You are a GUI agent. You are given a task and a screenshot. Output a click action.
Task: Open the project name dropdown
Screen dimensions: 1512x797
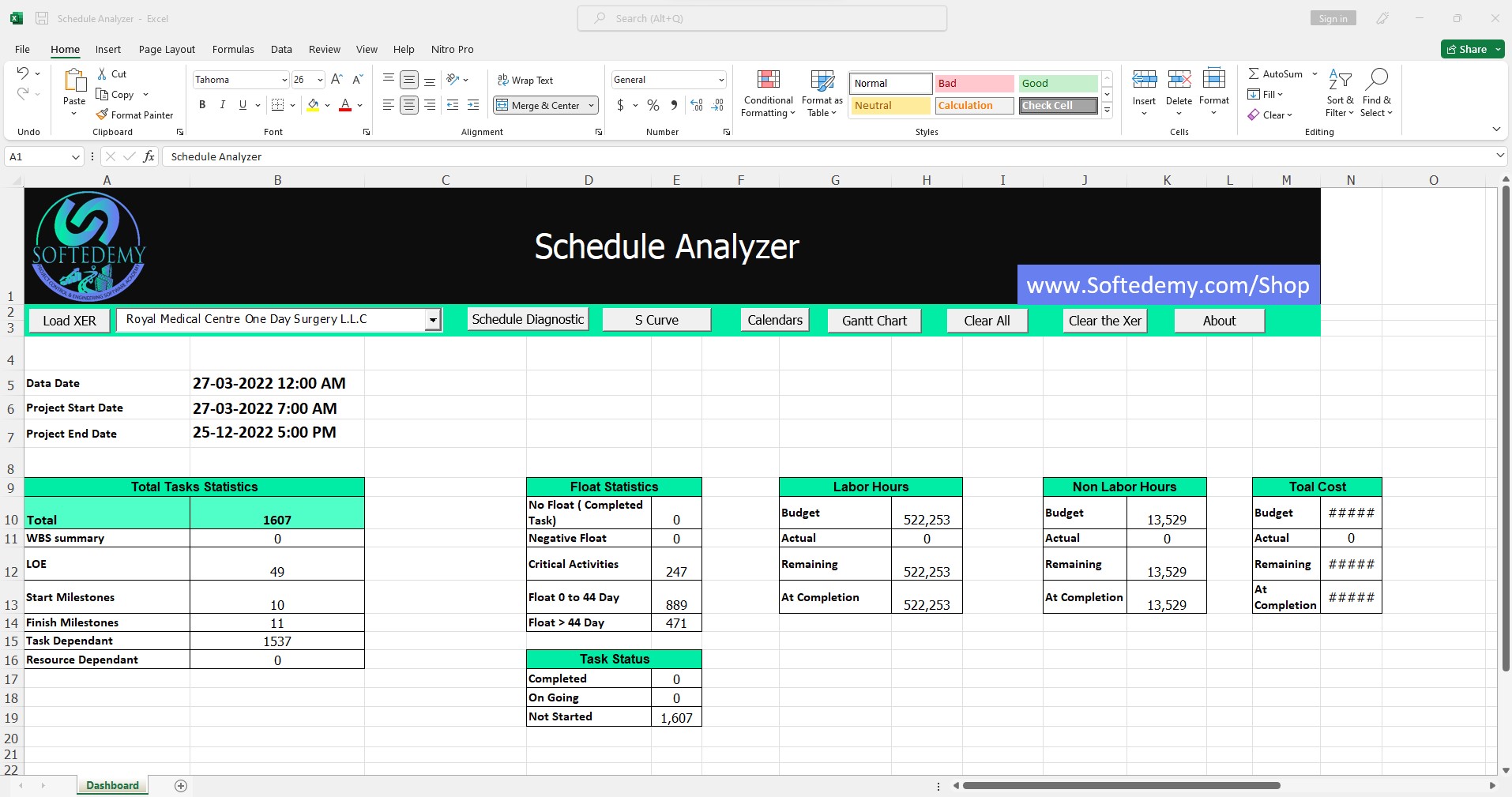[x=432, y=320]
